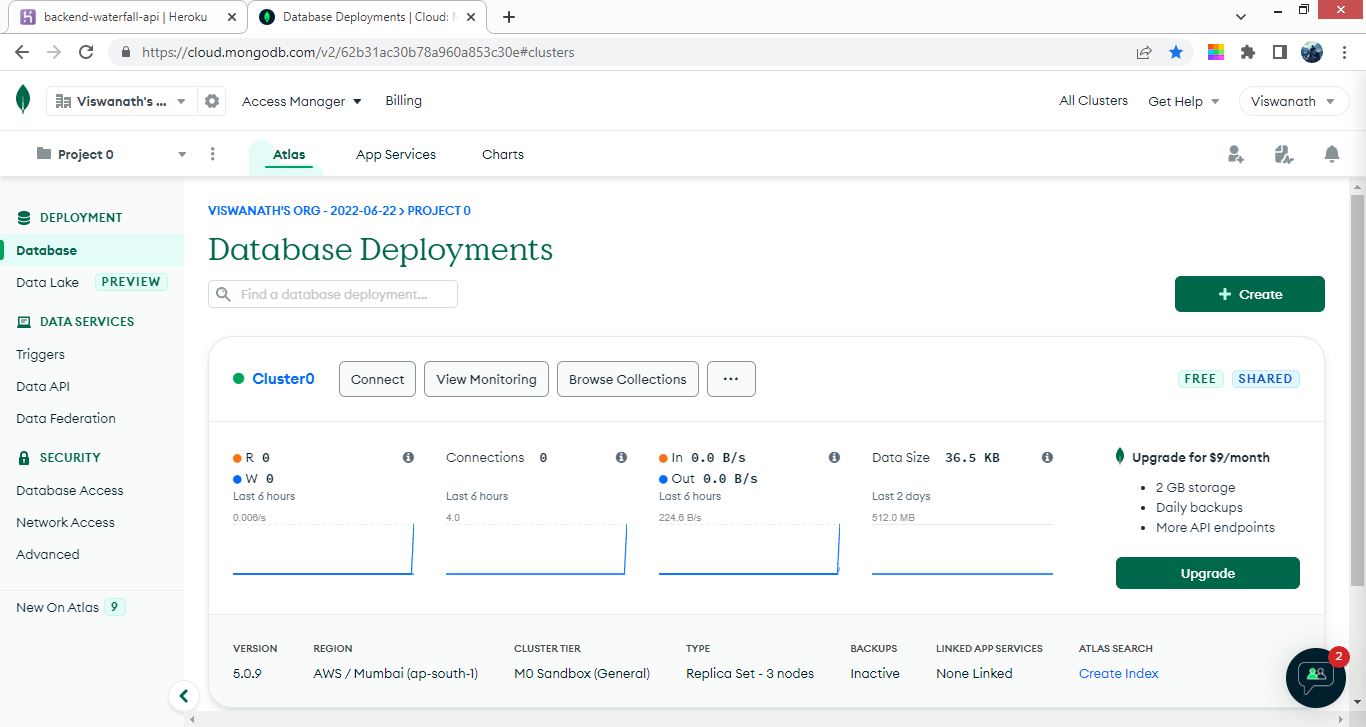1366x727 pixels.
Task: Click info icon beside network In/Out metric
Action: (x=834, y=457)
